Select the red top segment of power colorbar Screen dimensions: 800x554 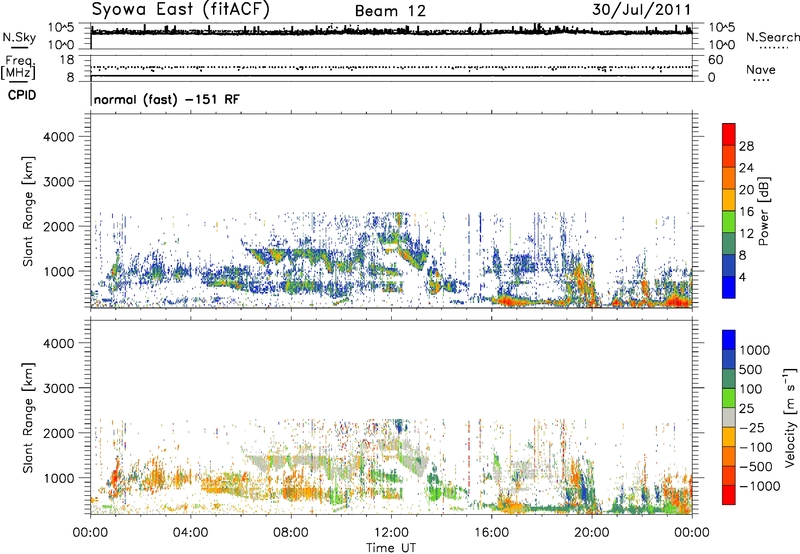tap(729, 134)
